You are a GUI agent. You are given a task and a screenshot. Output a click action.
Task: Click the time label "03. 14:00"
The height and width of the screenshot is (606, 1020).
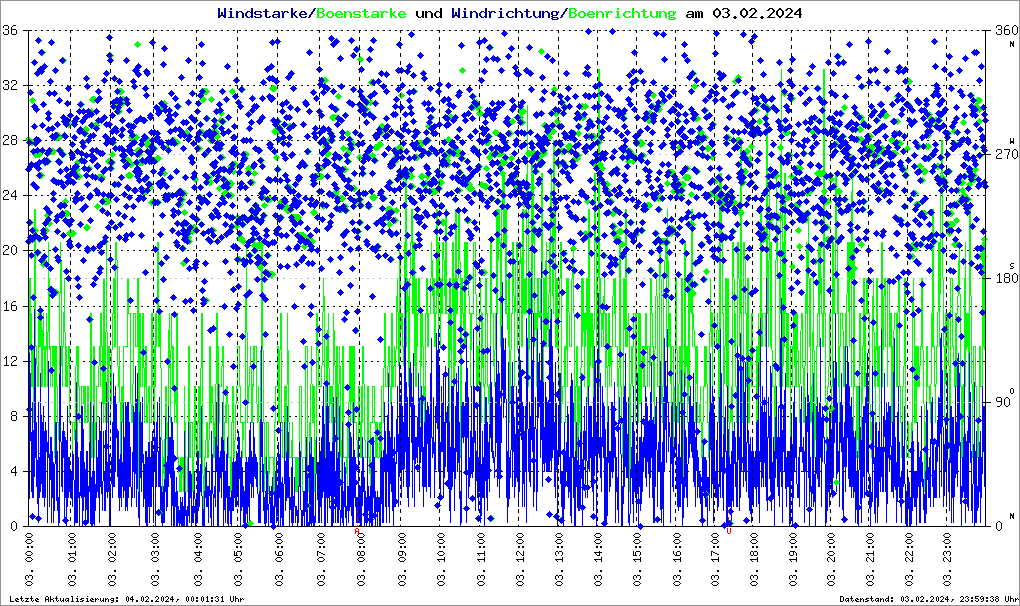pos(598,559)
